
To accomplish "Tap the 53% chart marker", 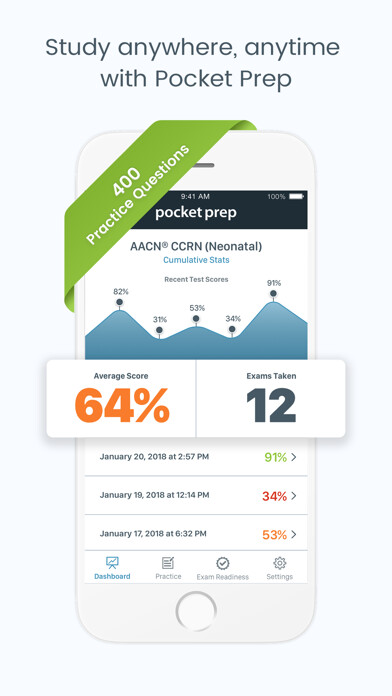I will point(196,319).
